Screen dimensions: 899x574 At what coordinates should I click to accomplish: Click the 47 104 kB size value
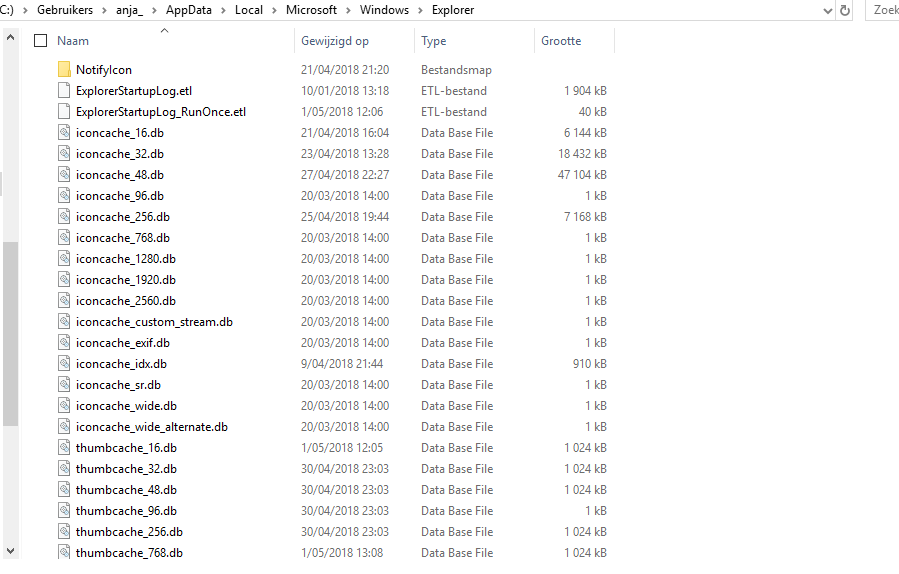582,175
